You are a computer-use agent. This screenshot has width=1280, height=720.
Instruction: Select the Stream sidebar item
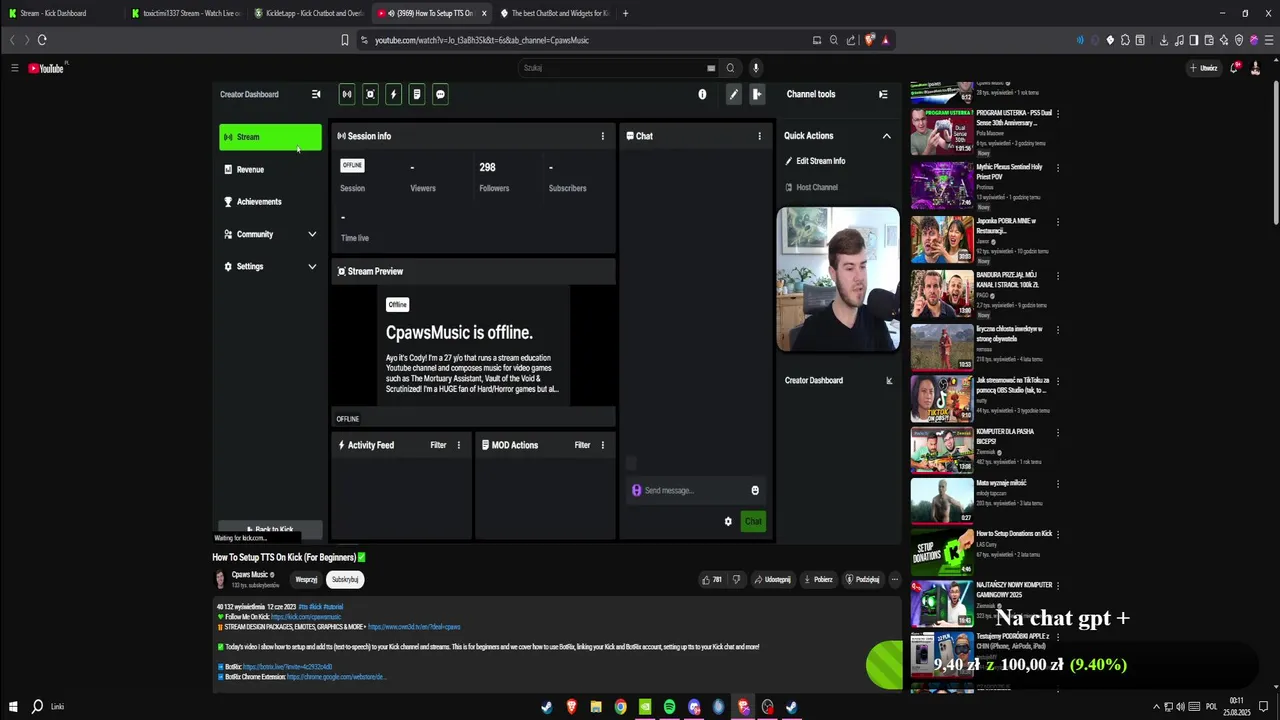270,137
